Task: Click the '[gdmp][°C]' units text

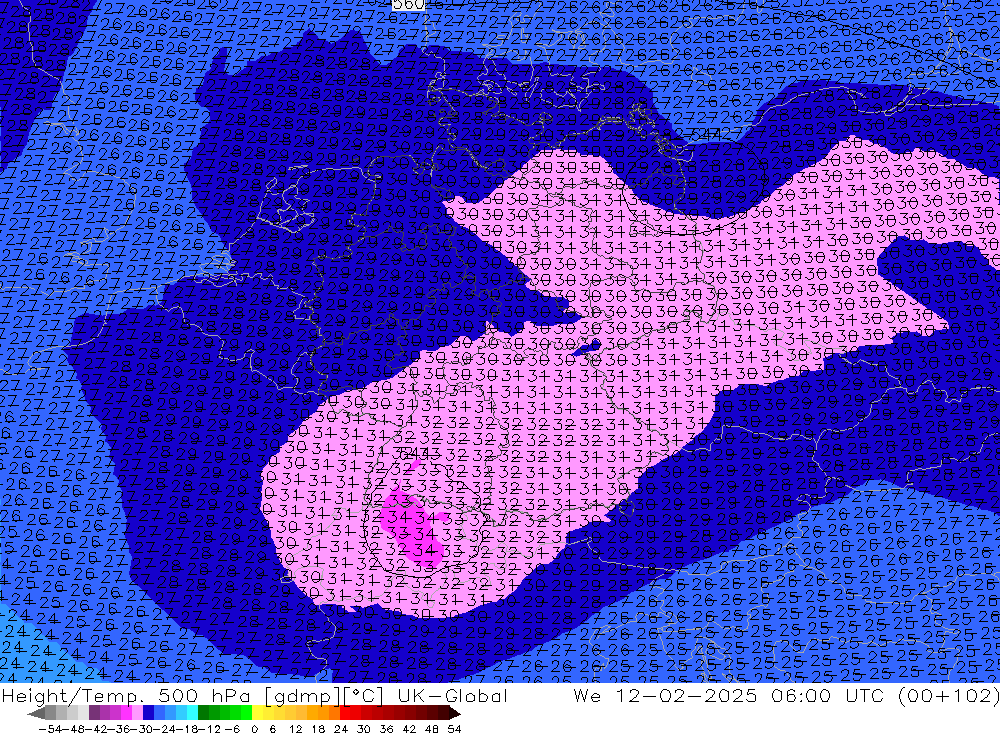Action: pos(324,695)
